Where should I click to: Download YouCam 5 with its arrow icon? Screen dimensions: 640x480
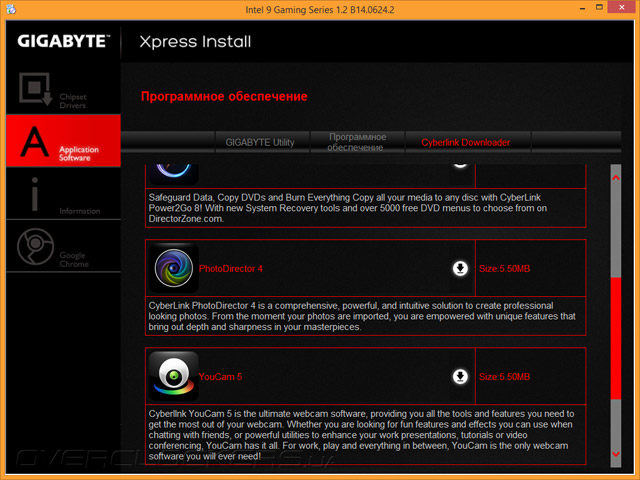pos(460,377)
